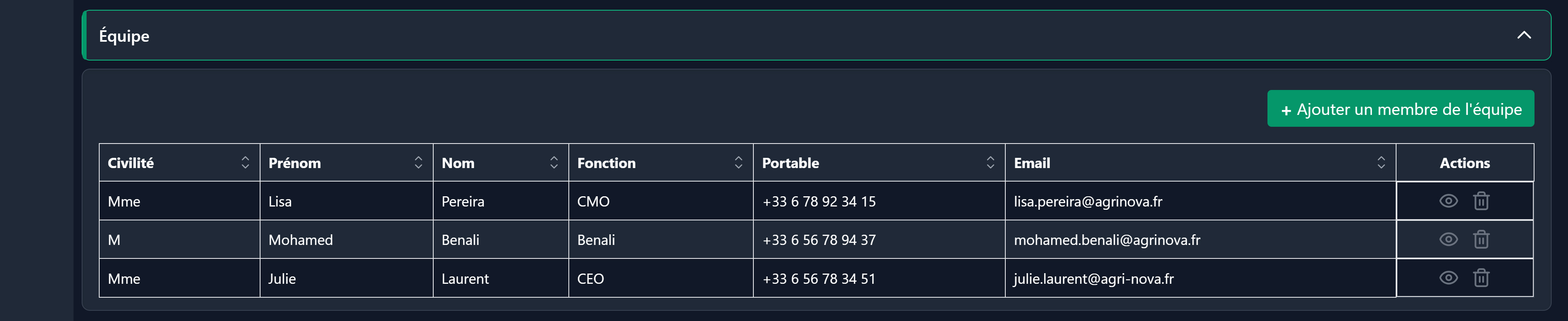The height and width of the screenshot is (321, 1568).
Task: Show Julie Laurent's details with eye icon
Action: [x=1448, y=278]
